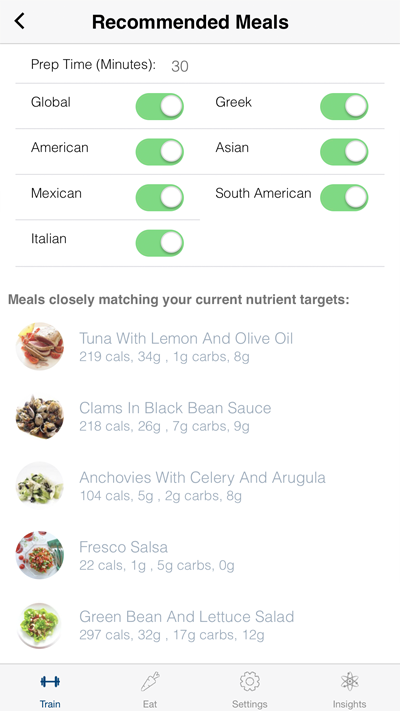Open the Settings gear icon
The width and height of the screenshot is (400, 711).
point(249,681)
